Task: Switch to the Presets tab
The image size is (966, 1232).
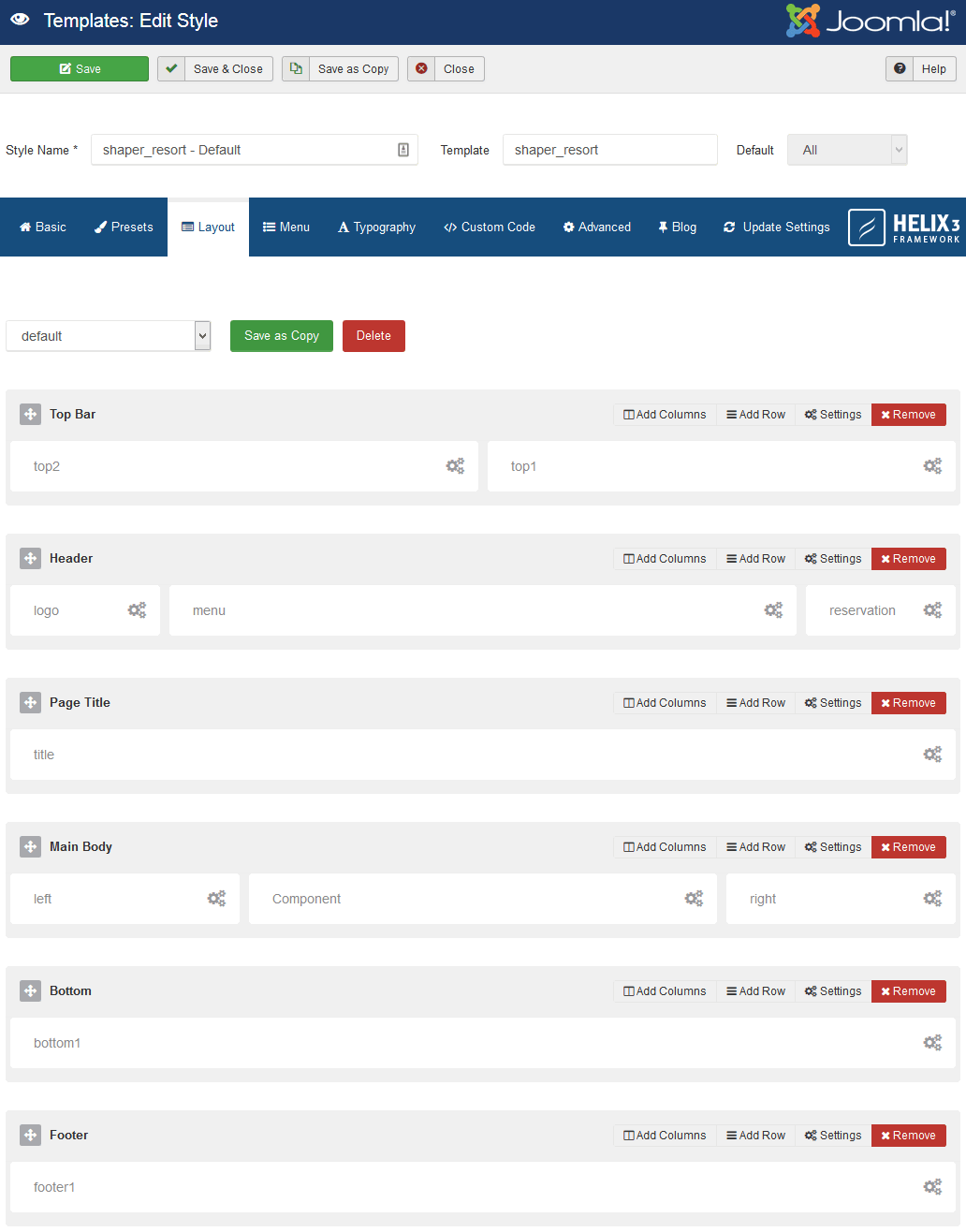Action: point(124,227)
